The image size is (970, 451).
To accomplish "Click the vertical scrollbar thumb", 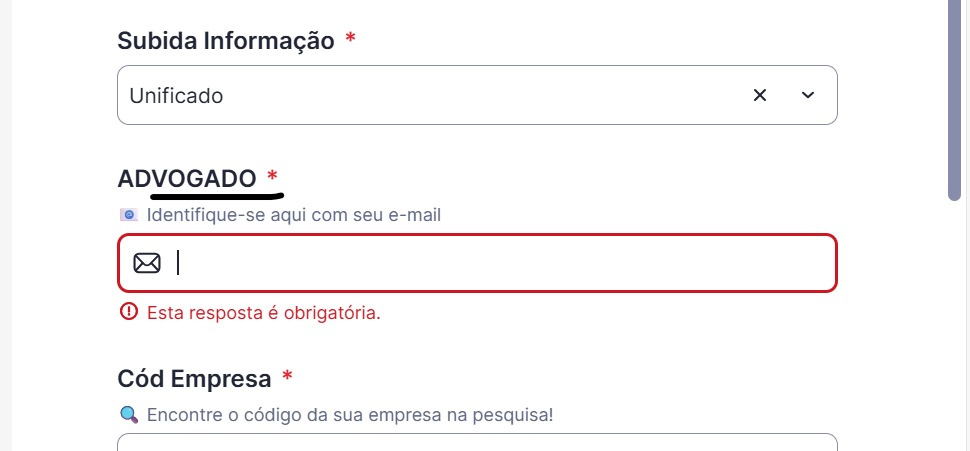I will click(x=955, y=99).
